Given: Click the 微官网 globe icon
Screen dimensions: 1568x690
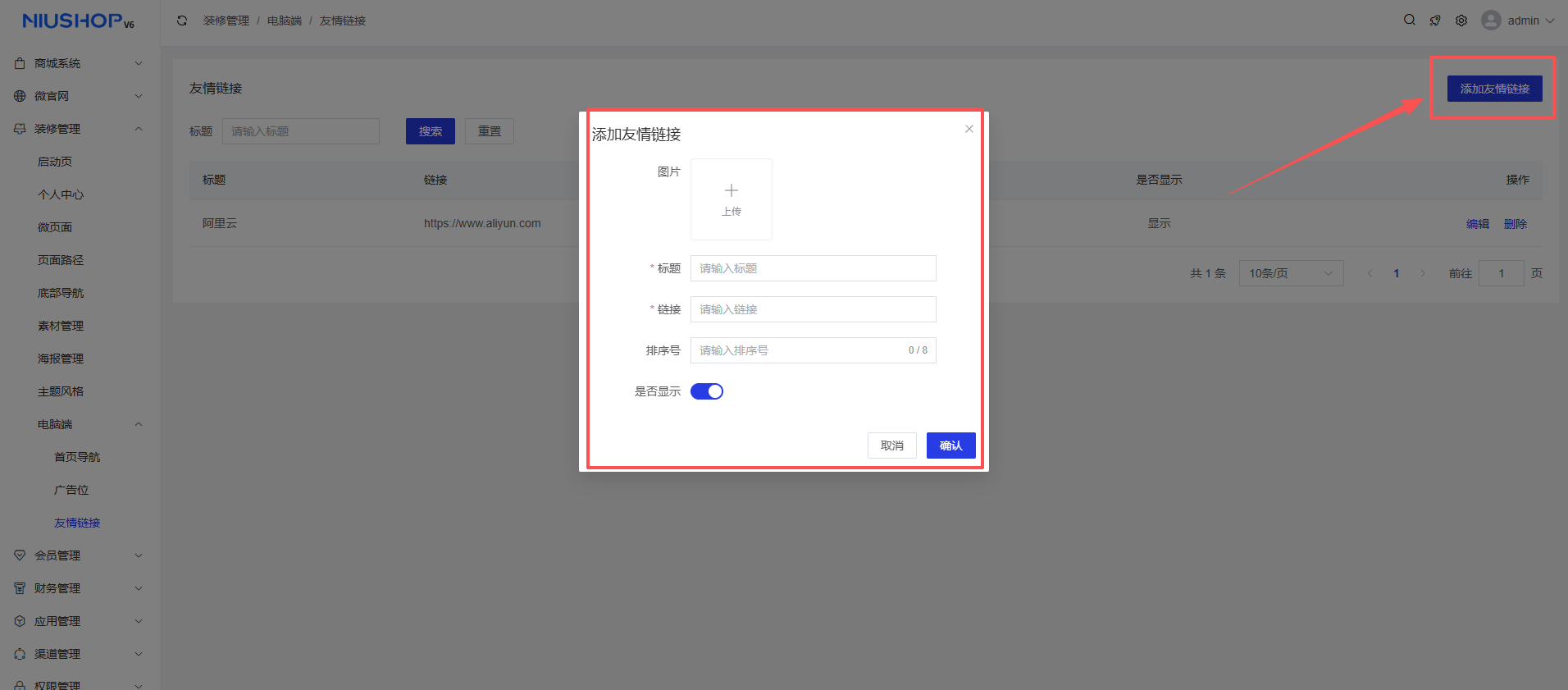Looking at the screenshot, I should click(x=20, y=96).
